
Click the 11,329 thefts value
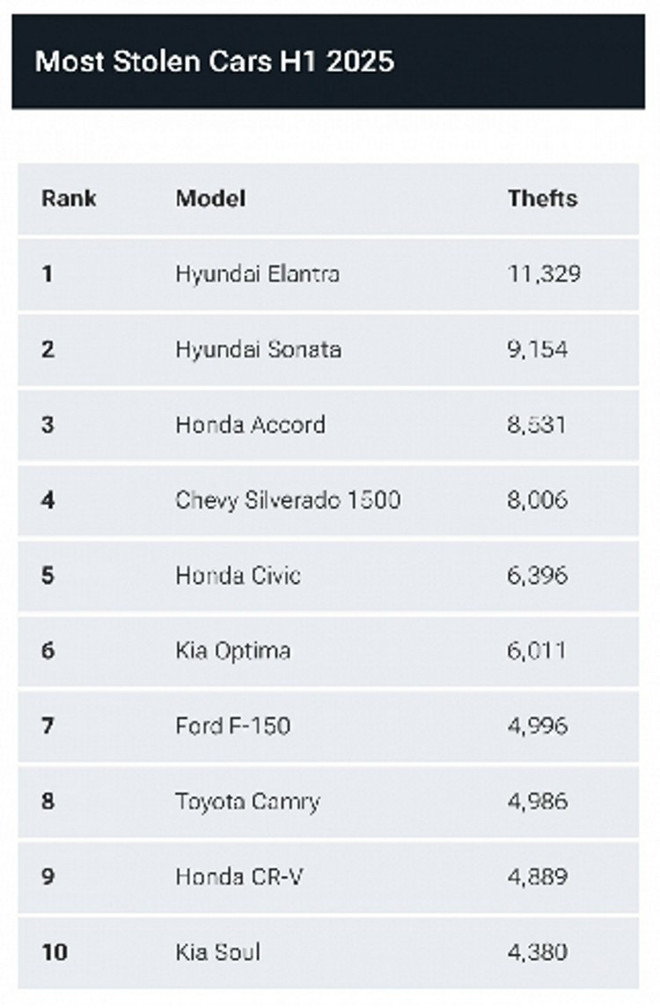544,273
